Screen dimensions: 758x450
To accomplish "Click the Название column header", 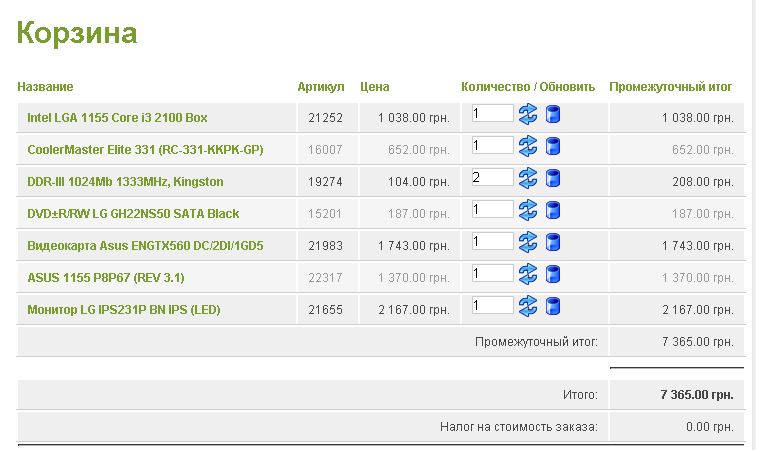I will click(45, 87).
